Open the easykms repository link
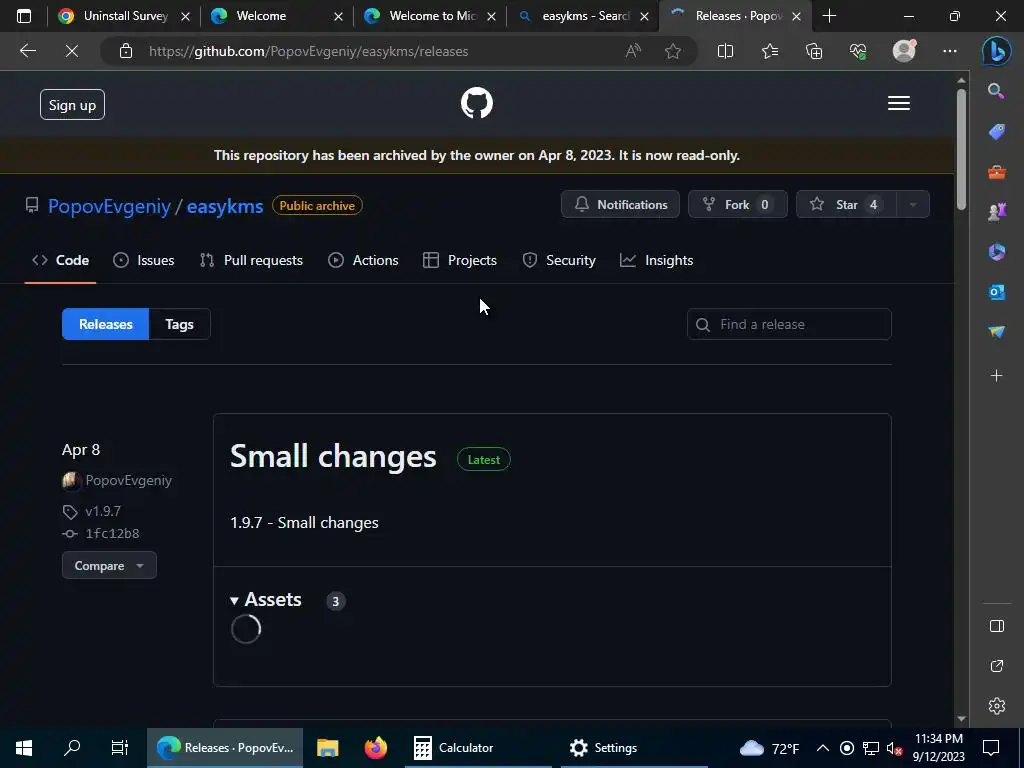This screenshot has height=768, width=1024. pos(225,206)
